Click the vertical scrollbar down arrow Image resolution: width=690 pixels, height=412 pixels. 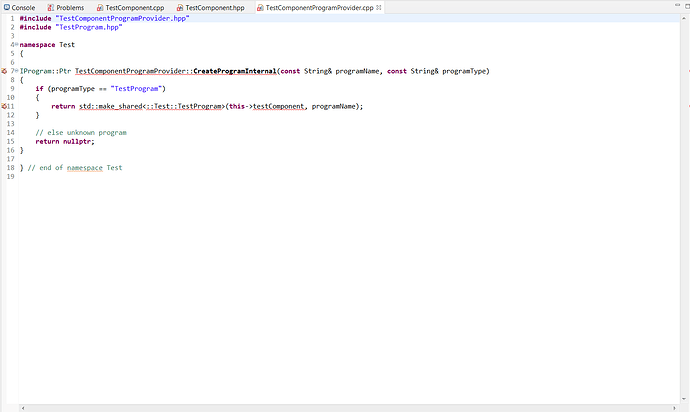(x=684, y=399)
